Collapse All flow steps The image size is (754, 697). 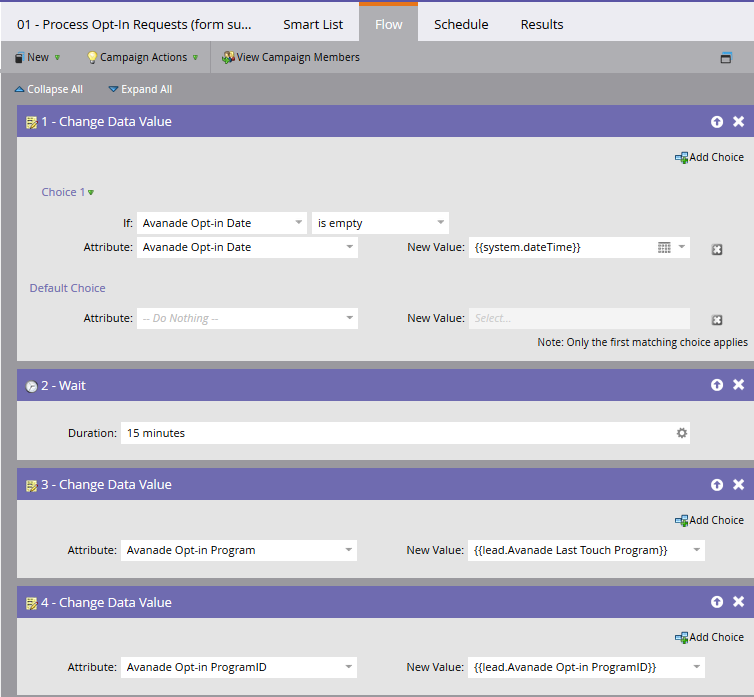click(x=48, y=89)
